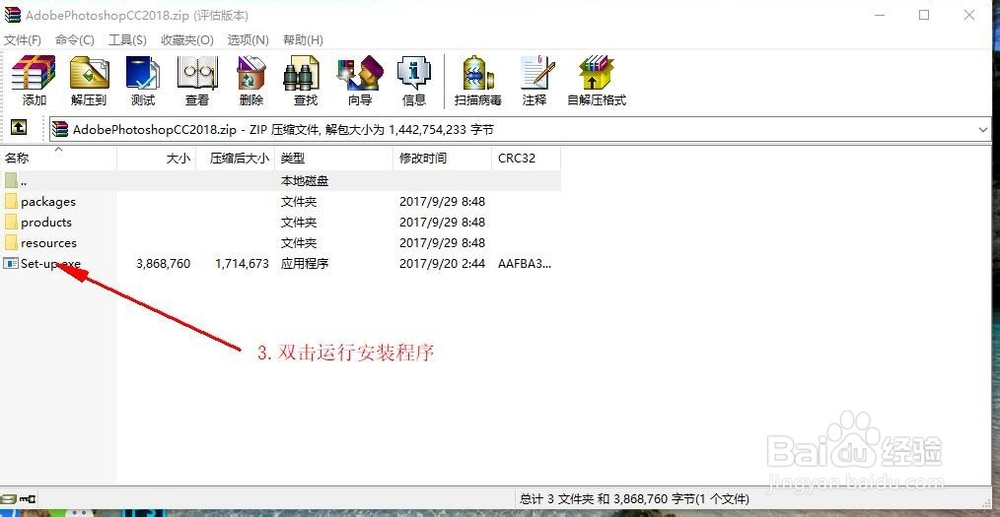1000x517 pixels.
Task: Click the packages folder name
Action: [x=48, y=201]
